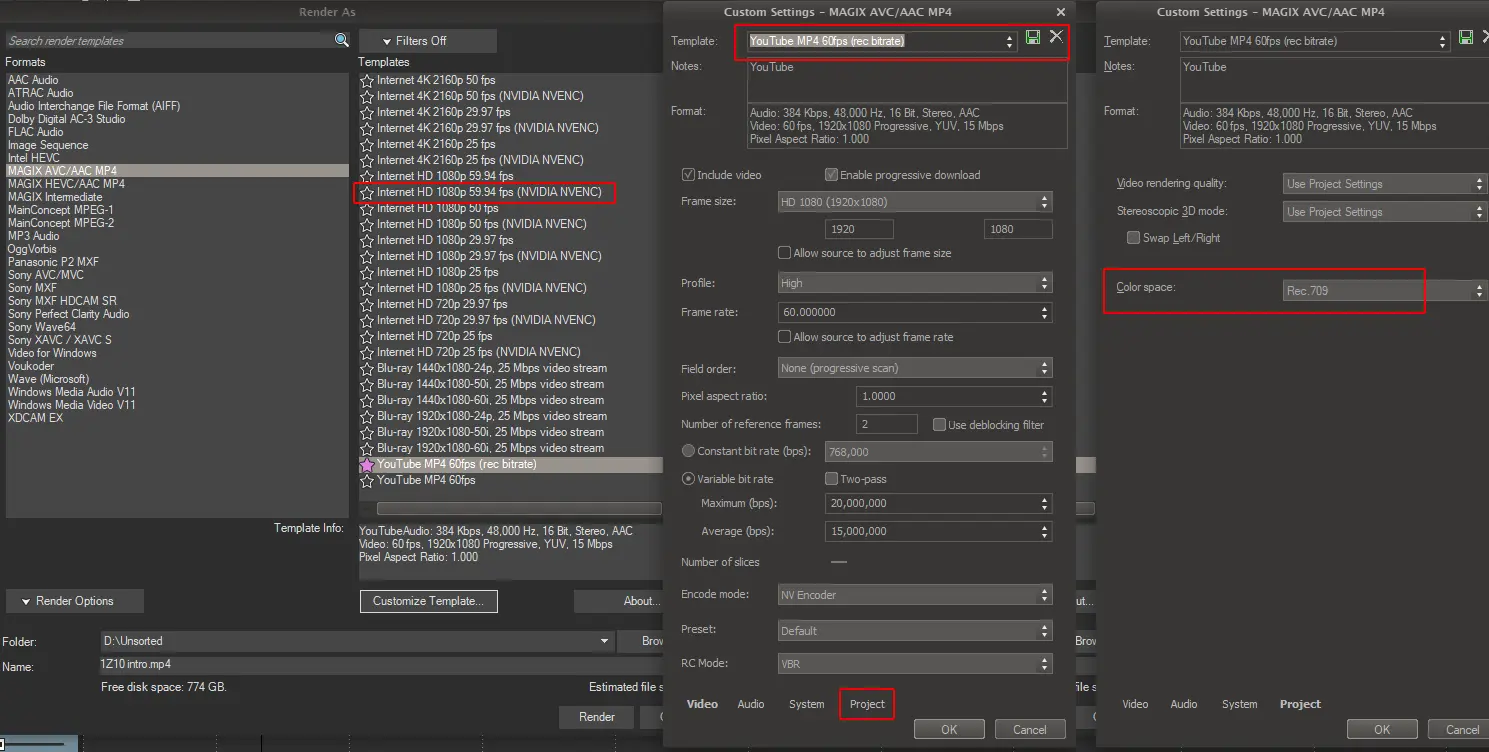The height and width of the screenshot is (752, 1489).
Task: Click star next to Internet HD 720p 25 fps
Action: tap(367, 336)
